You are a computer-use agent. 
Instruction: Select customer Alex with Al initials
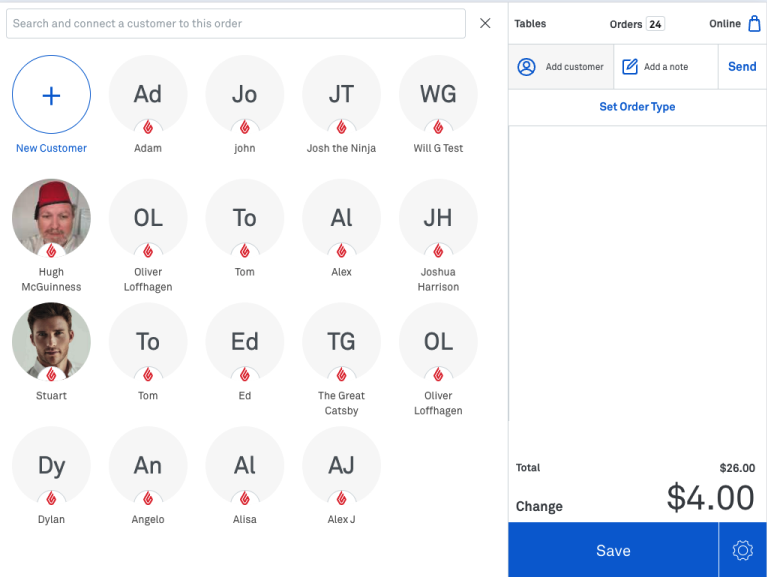[341, 218]
